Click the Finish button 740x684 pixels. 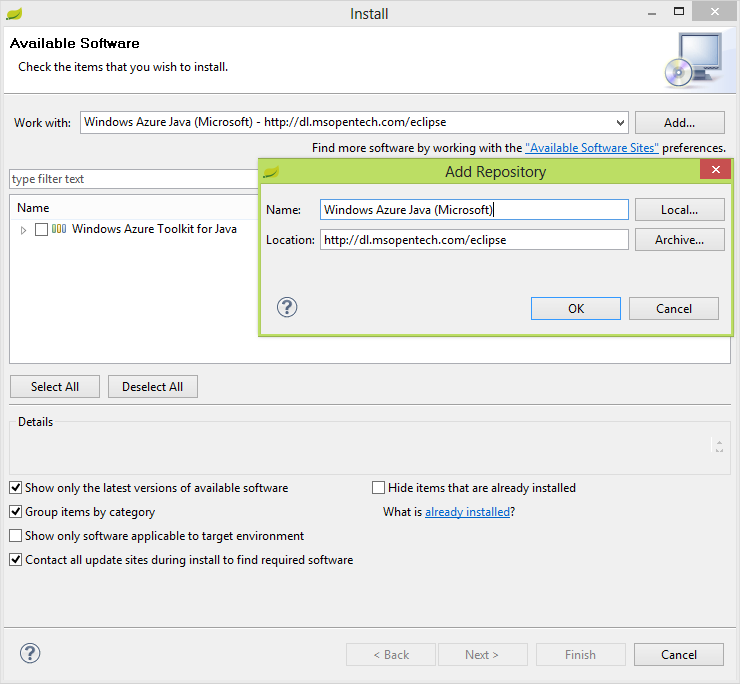[x=580, y=655]
